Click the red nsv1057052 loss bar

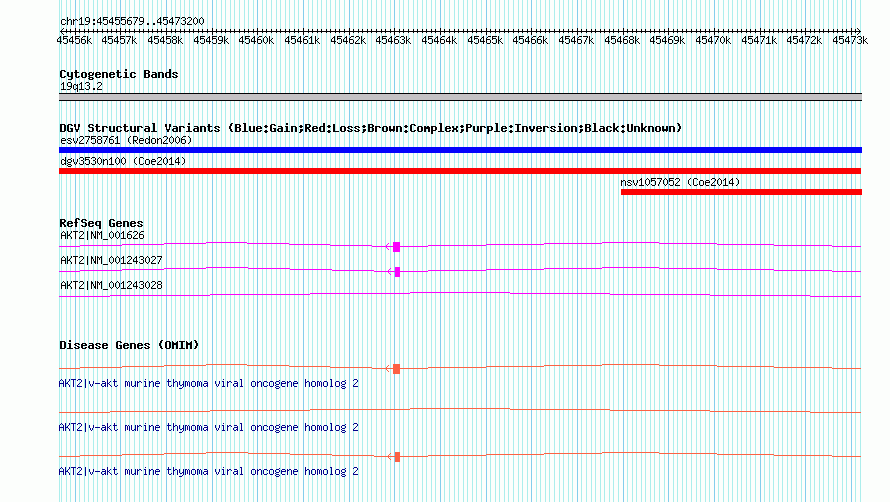coord(741,192)
